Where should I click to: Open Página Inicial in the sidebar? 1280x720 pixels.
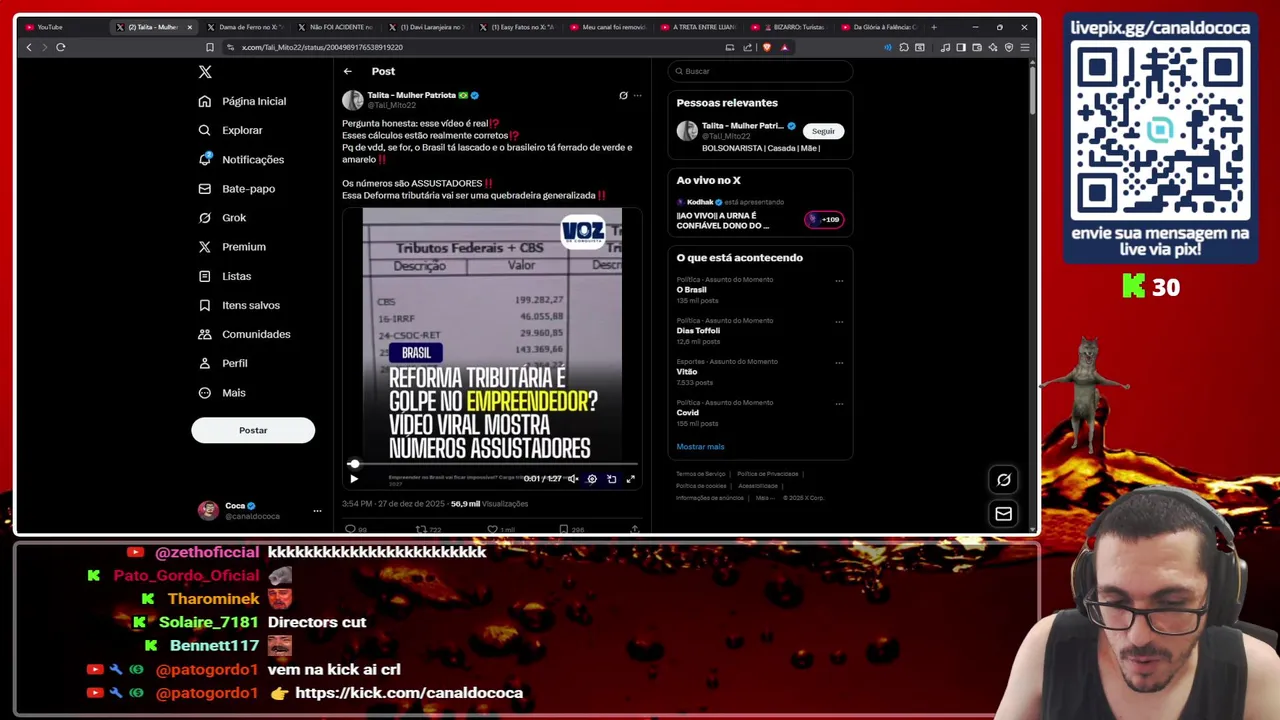[x=243, y=101]
